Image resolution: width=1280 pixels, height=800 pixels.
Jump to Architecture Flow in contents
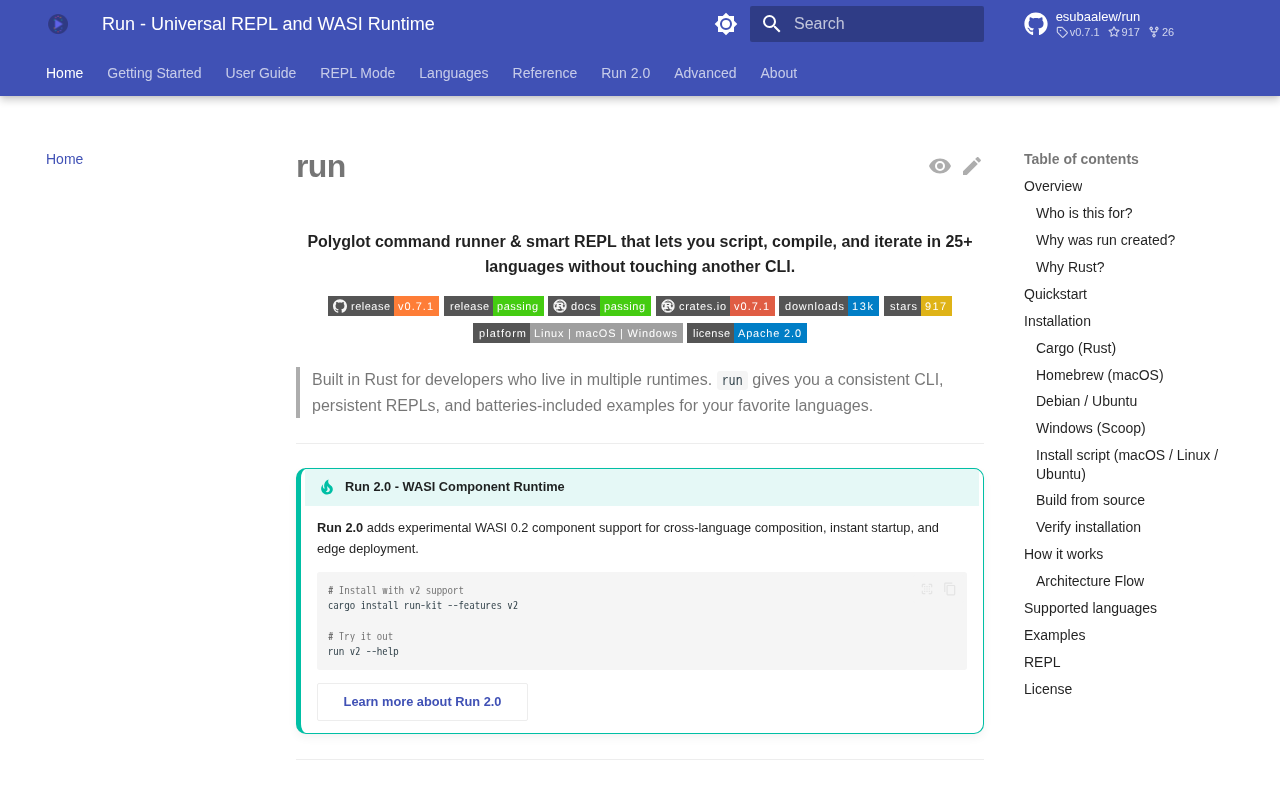click(x=1089, y=581)
